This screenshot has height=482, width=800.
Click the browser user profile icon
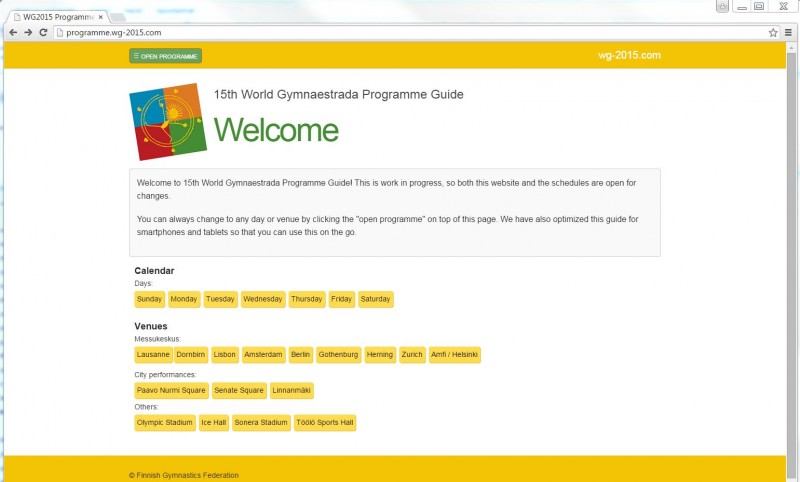[723, 6]
